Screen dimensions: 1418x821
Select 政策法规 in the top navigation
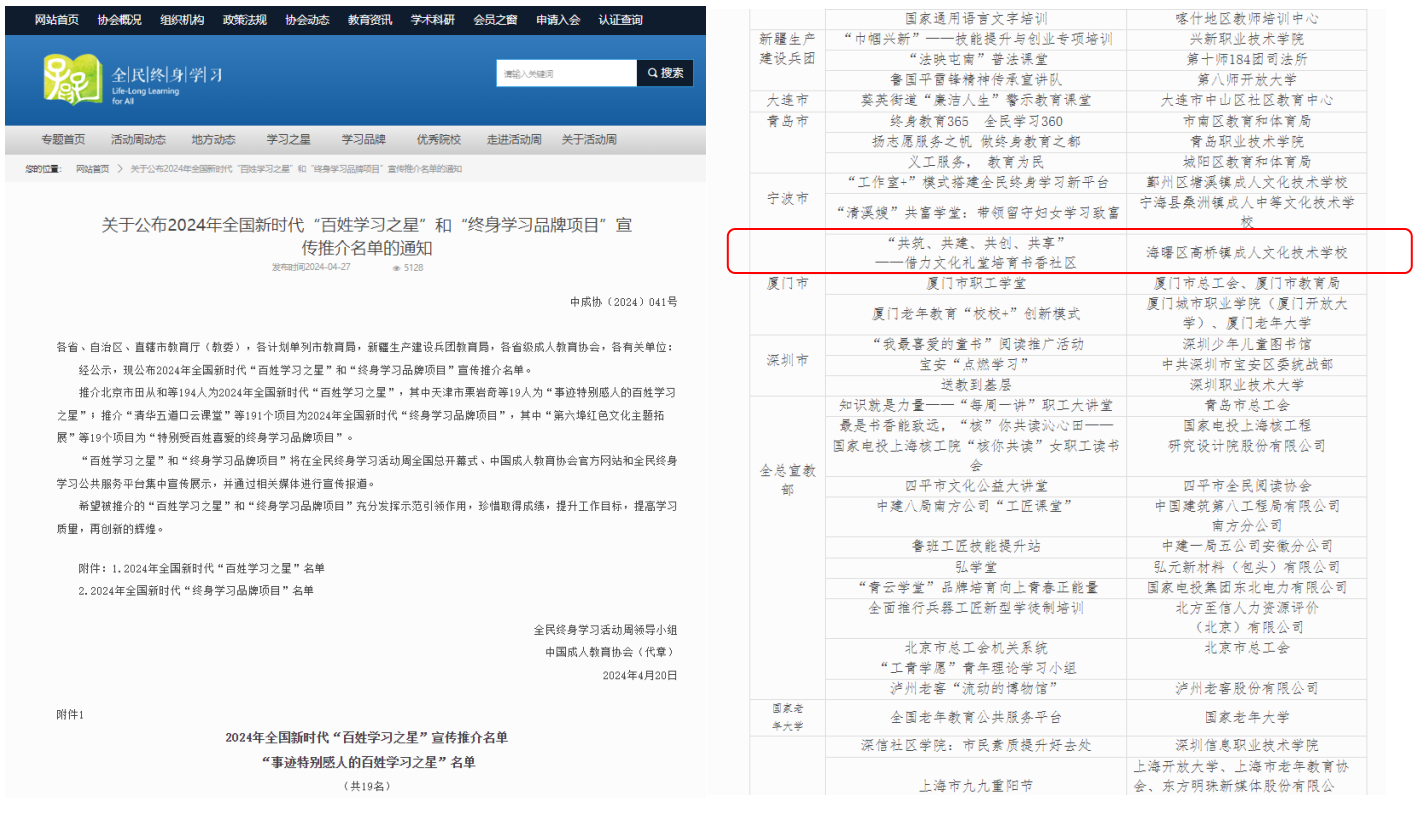244,19
